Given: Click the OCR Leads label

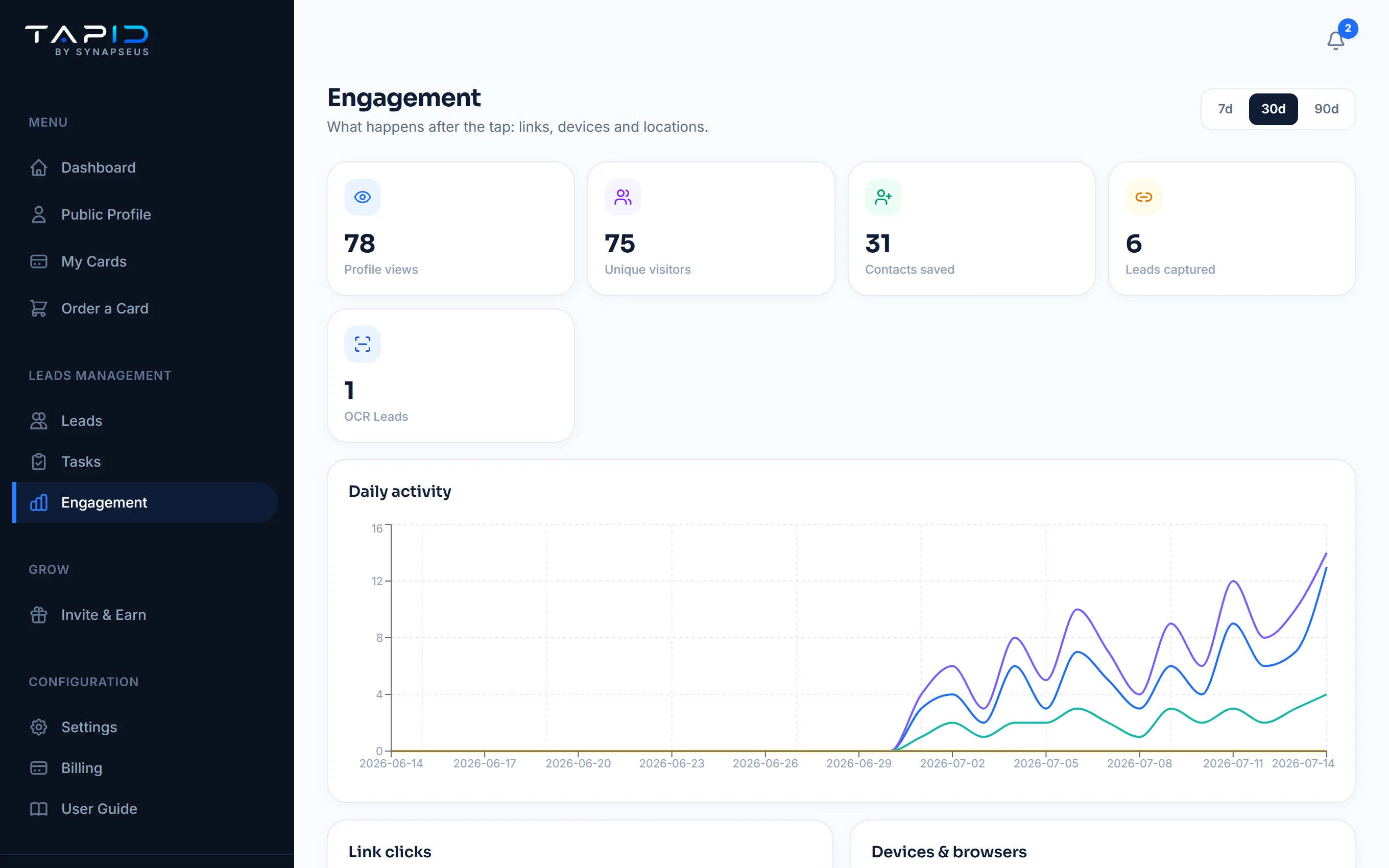Looking at the screenshot, I should coord(376,416).
